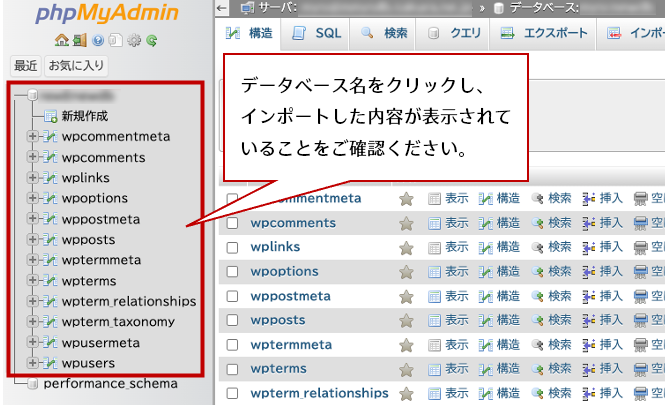The height and width of the screenshot is (405, 668).
Task: Expand the wppostmeta tree node
Action: pos(32,218)
